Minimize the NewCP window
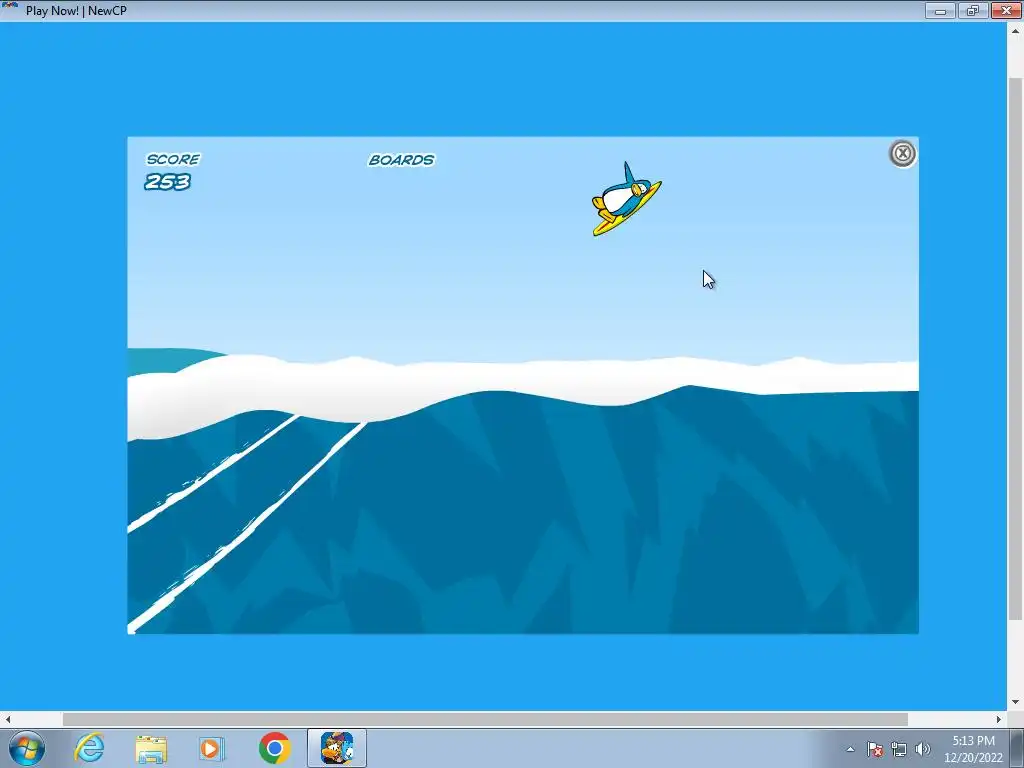This screenshot has width=1024, height=768. click(940, 10)
